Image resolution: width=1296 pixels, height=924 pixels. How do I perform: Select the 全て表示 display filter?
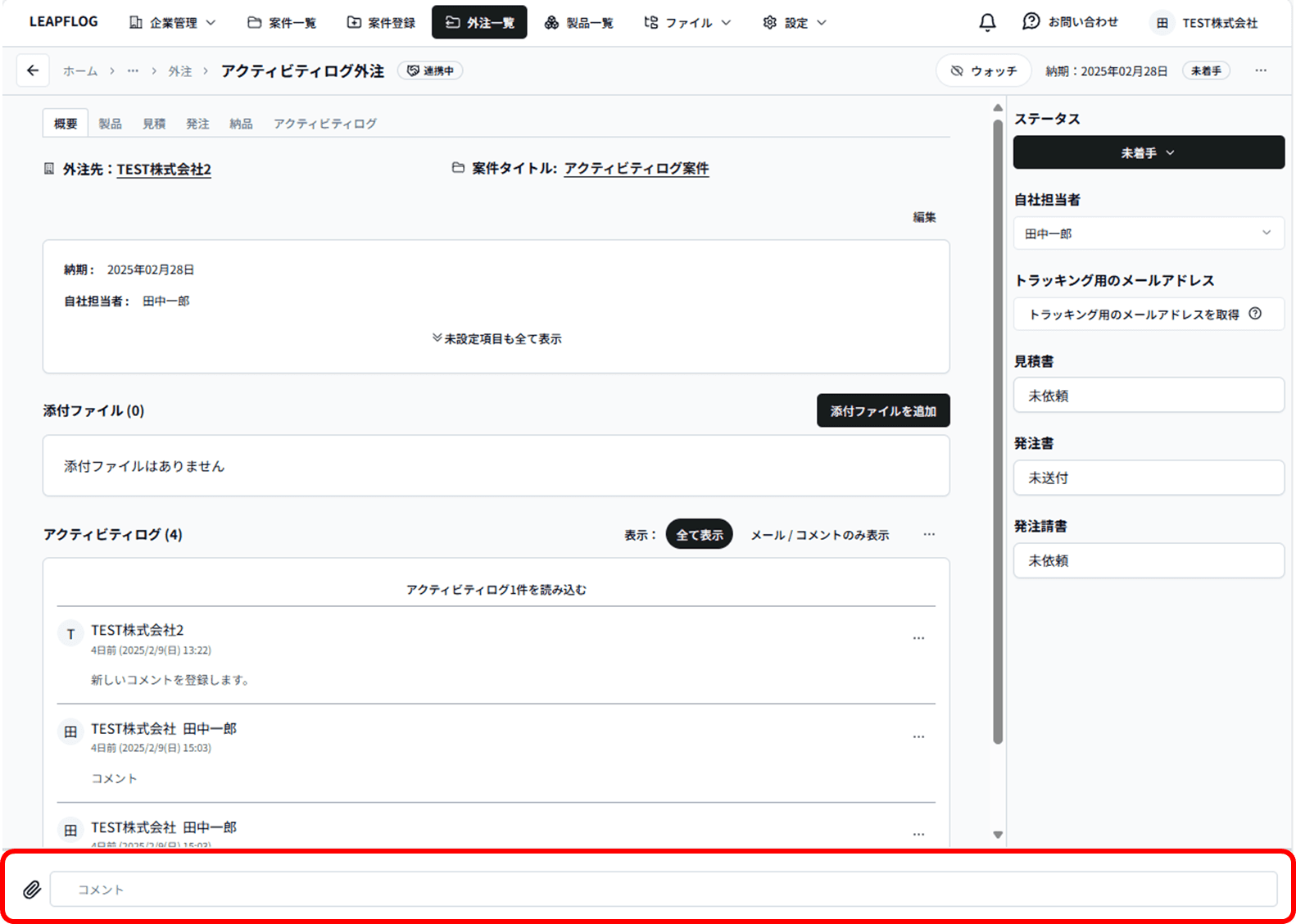(699, 535)
